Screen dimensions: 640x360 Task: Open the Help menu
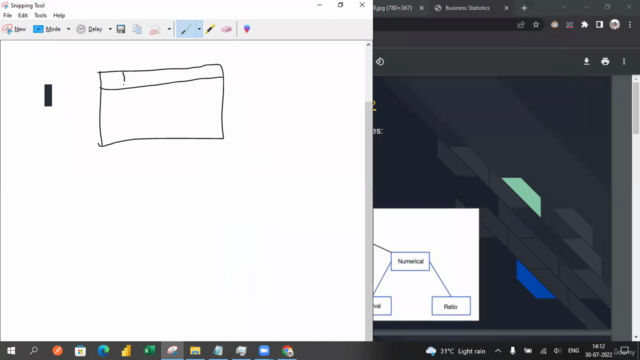coord(59,16)
